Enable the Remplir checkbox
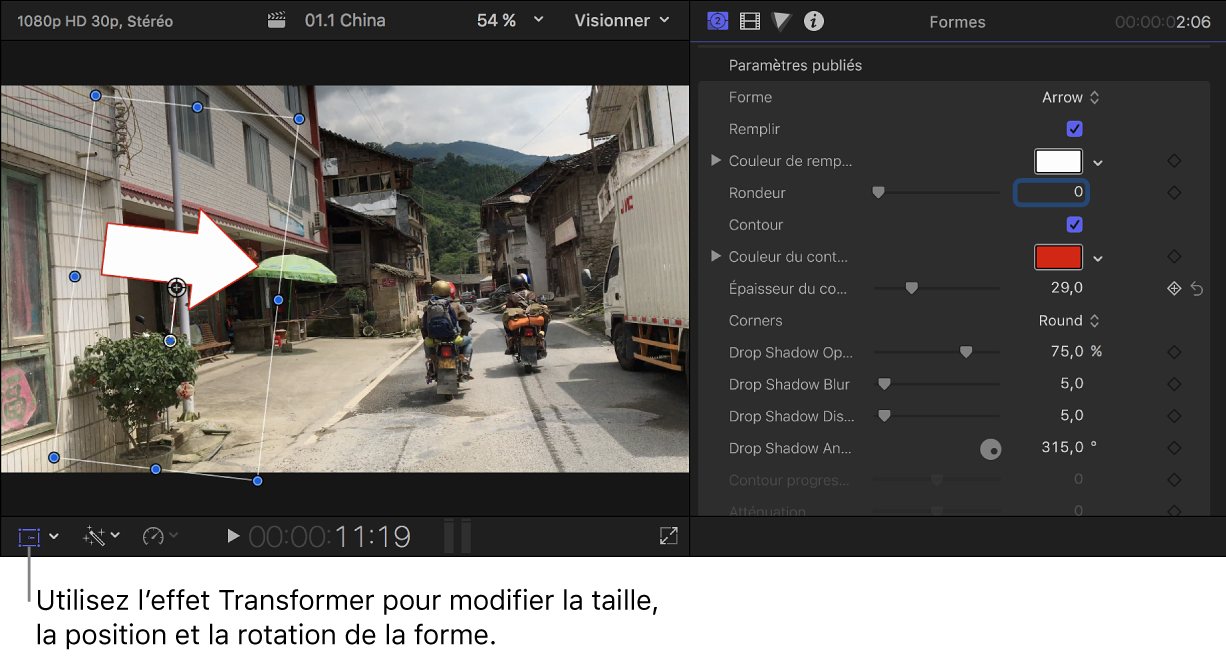This screenshot has width=1226, height=657. tap(1074, 129)
